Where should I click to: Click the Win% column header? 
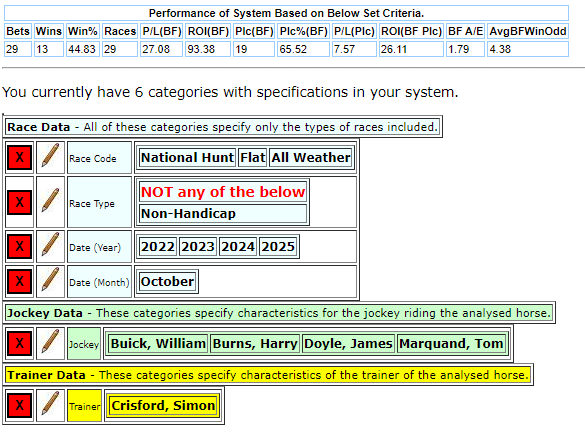tap(82, 31)
